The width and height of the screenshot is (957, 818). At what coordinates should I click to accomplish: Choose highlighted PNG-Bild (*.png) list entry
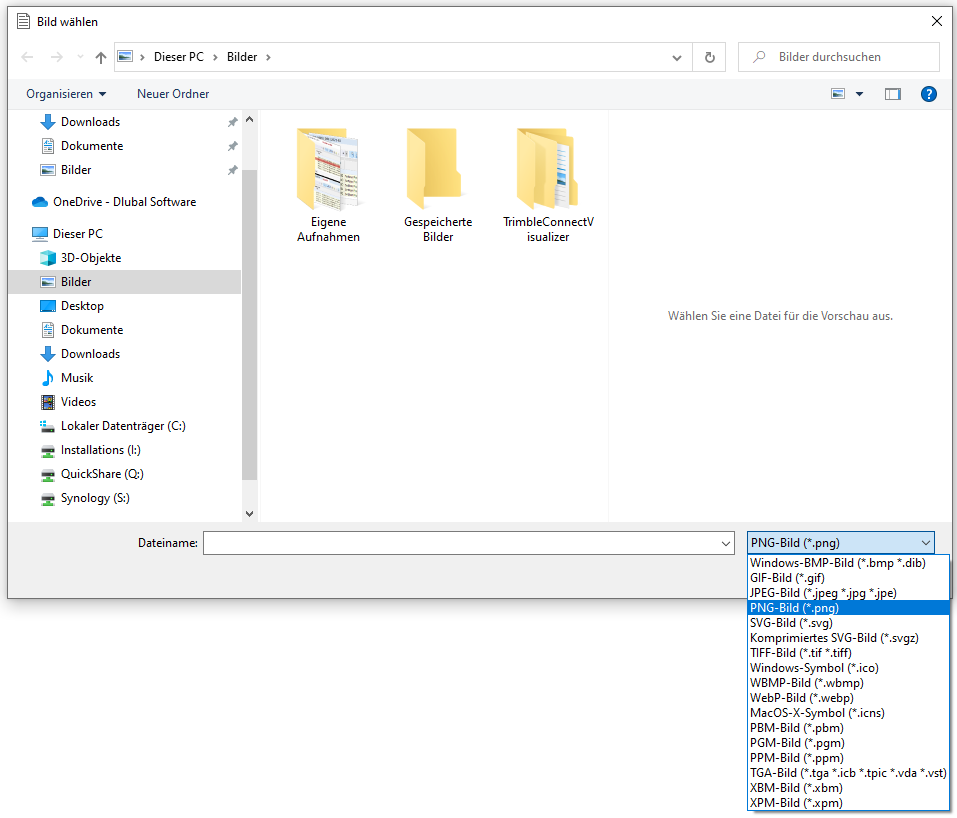[x=848, y=608]
